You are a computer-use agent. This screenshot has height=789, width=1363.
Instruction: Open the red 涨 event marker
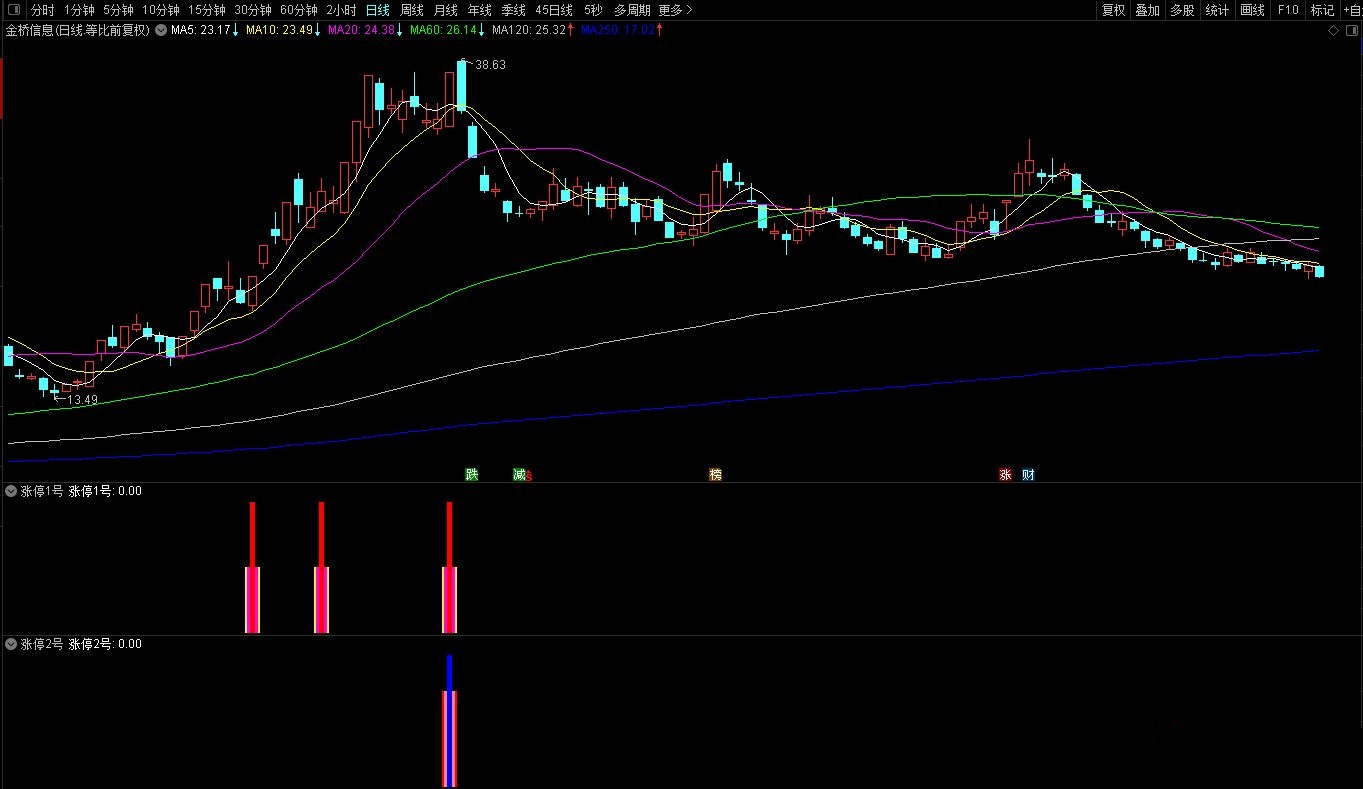(1005, 474)
